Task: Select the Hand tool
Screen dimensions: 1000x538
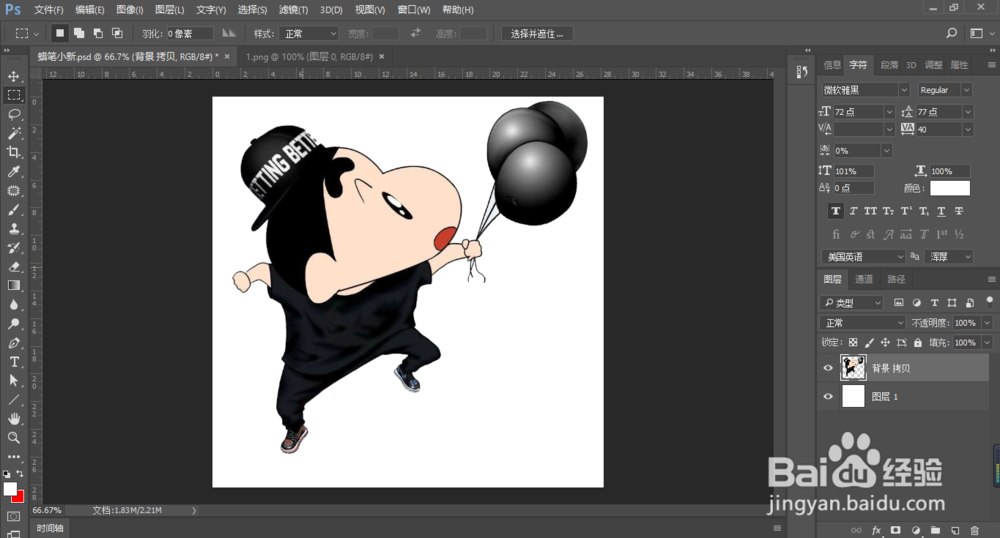Action: (x=13, y=419)
